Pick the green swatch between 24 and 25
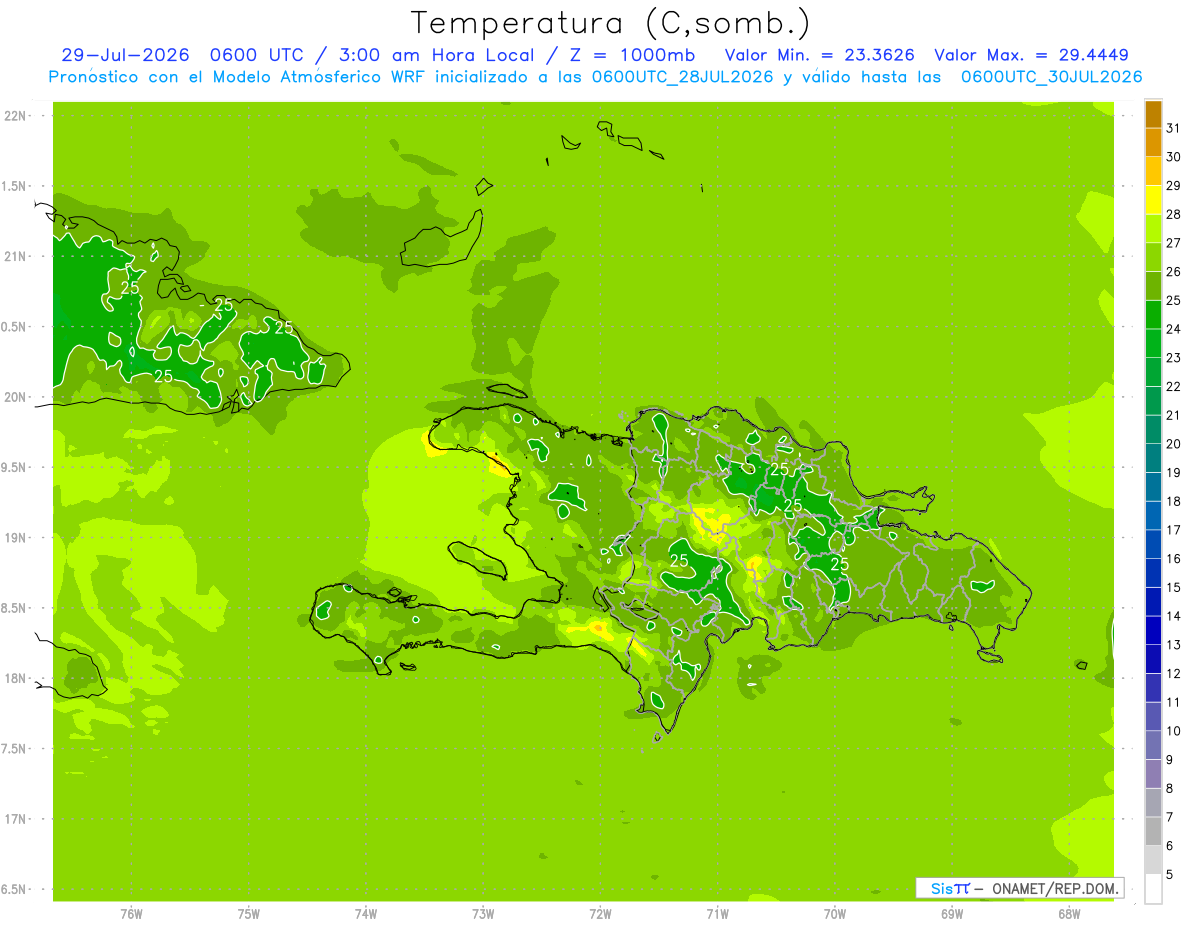 (x=1153, y=315)
